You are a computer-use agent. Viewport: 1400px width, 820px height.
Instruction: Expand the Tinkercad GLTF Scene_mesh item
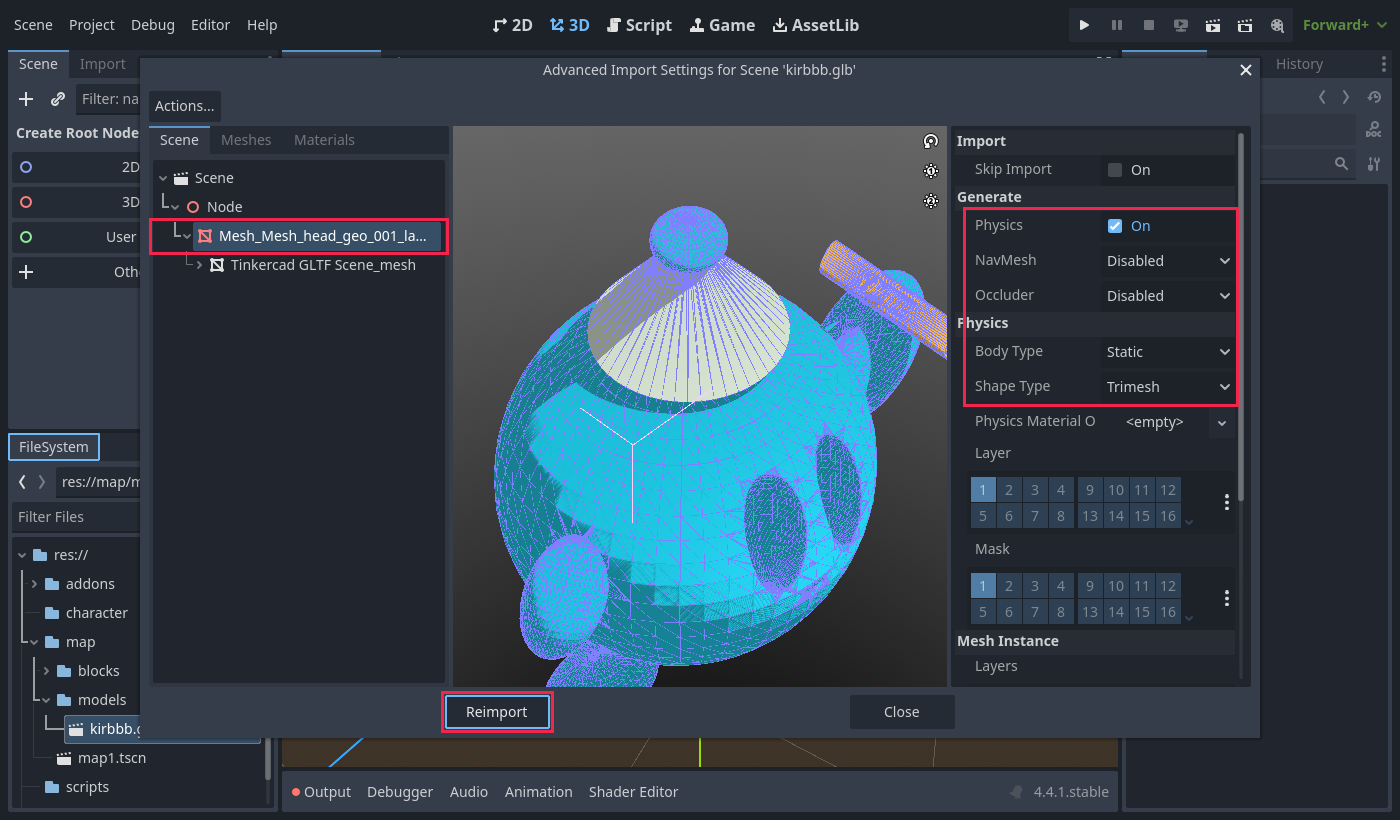click(x=199, y=265)
